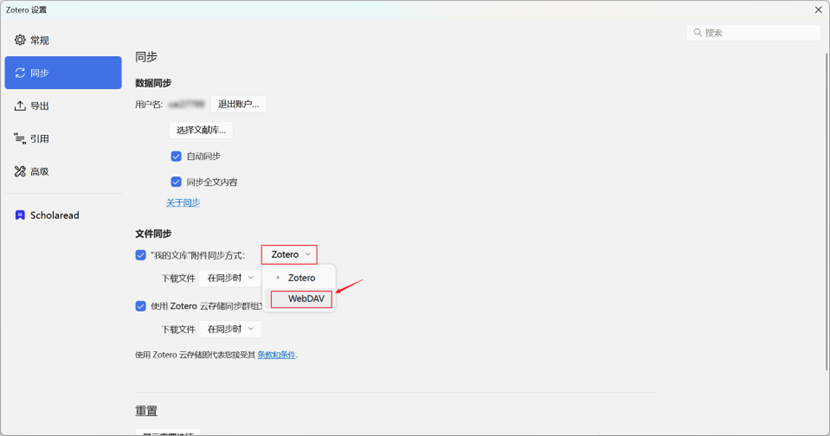Toggle the 我的文库 attachment sync checkbox
The width and height of the screenshot is (830, 436).
140,255
